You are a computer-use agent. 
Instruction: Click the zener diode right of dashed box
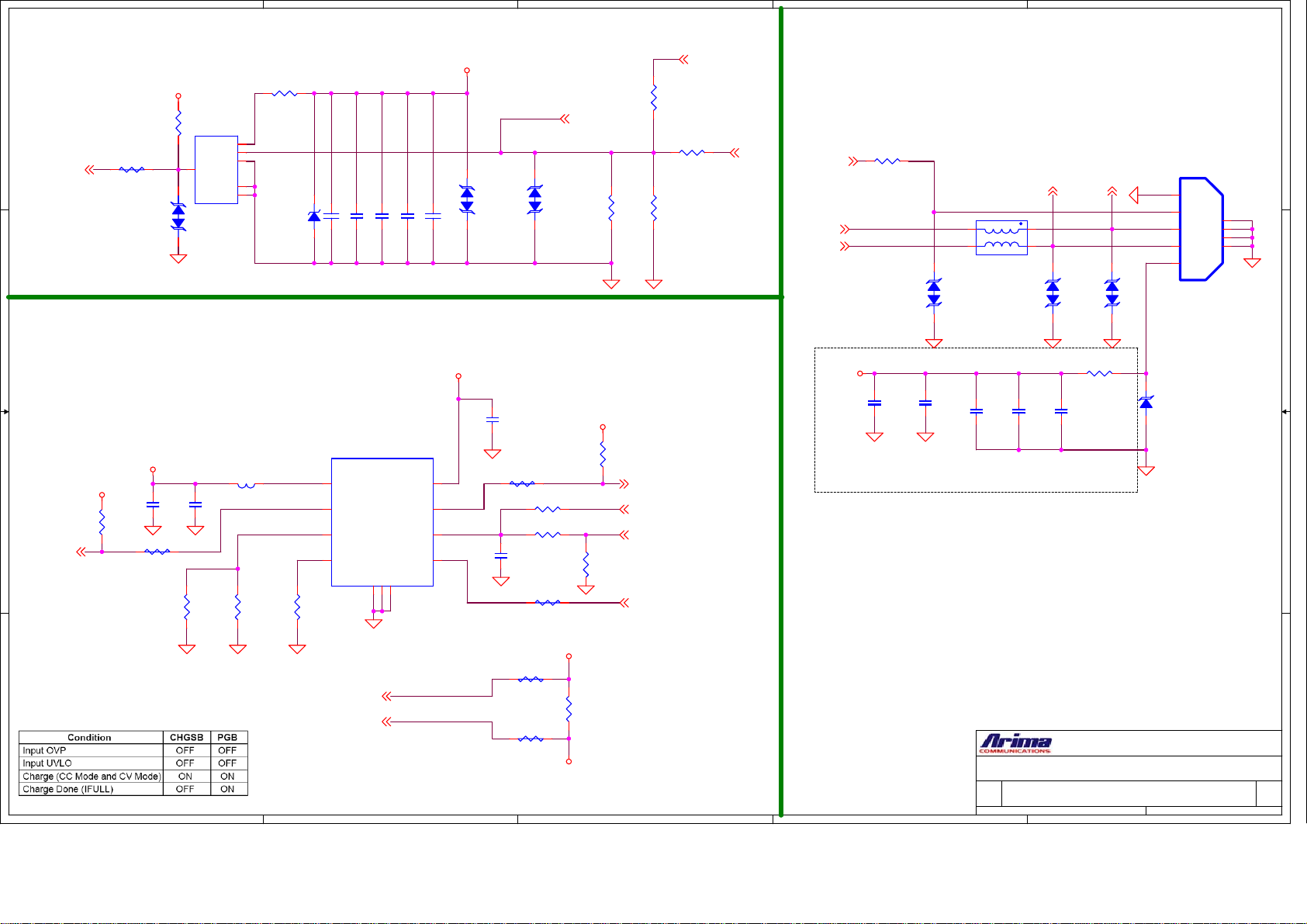[1146, 402]
